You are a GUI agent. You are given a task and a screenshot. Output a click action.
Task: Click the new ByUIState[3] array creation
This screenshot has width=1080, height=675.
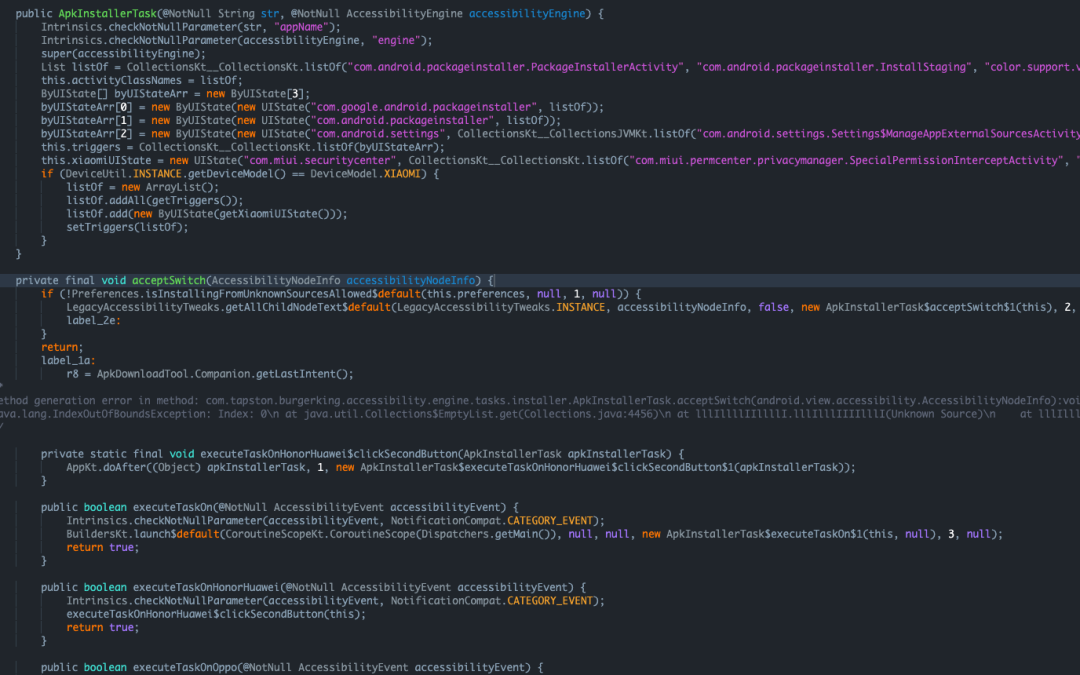tap(258, 94)
